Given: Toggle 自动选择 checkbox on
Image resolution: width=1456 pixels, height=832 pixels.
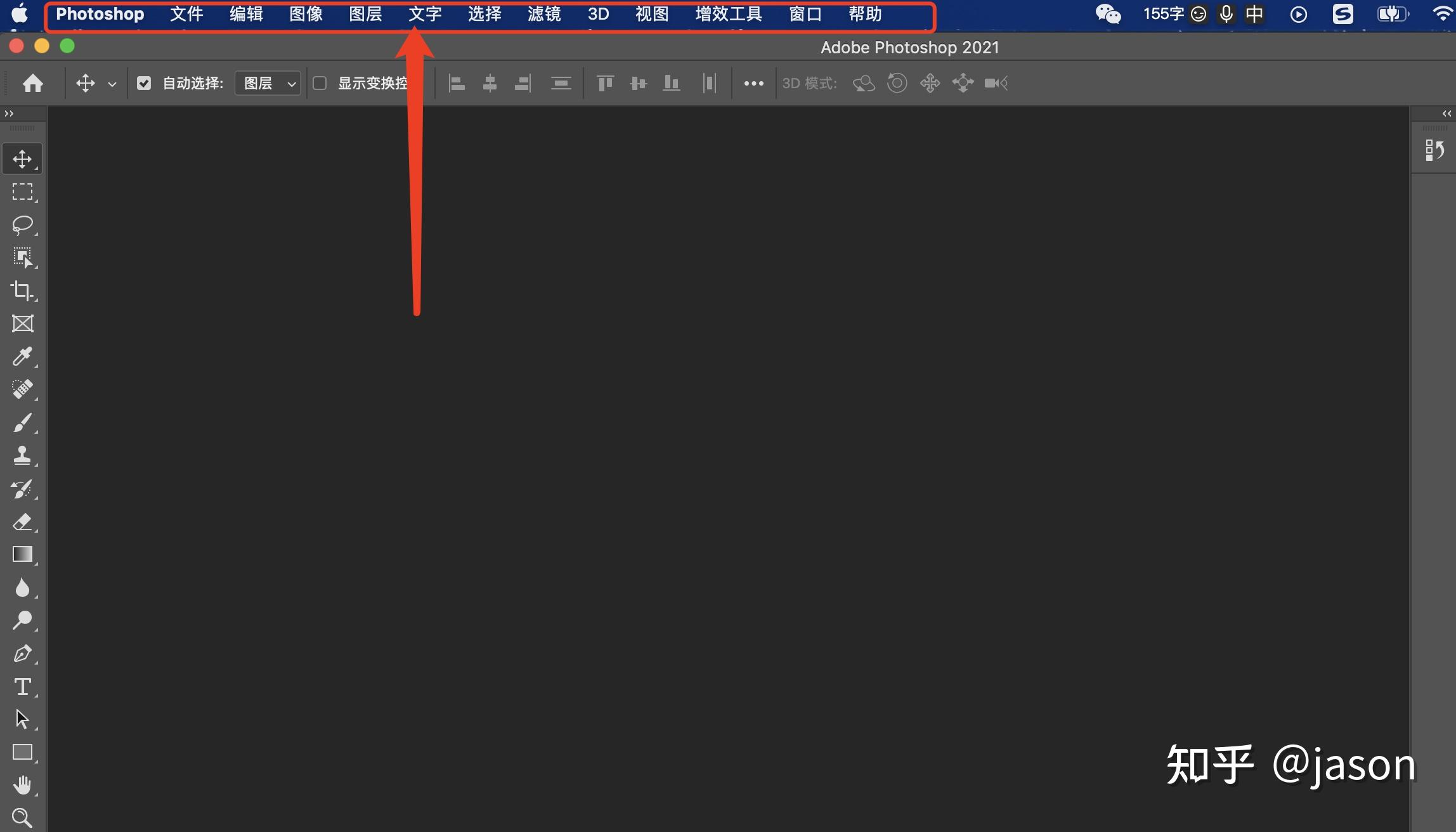Looking at the screenshot, I should 143,83.
